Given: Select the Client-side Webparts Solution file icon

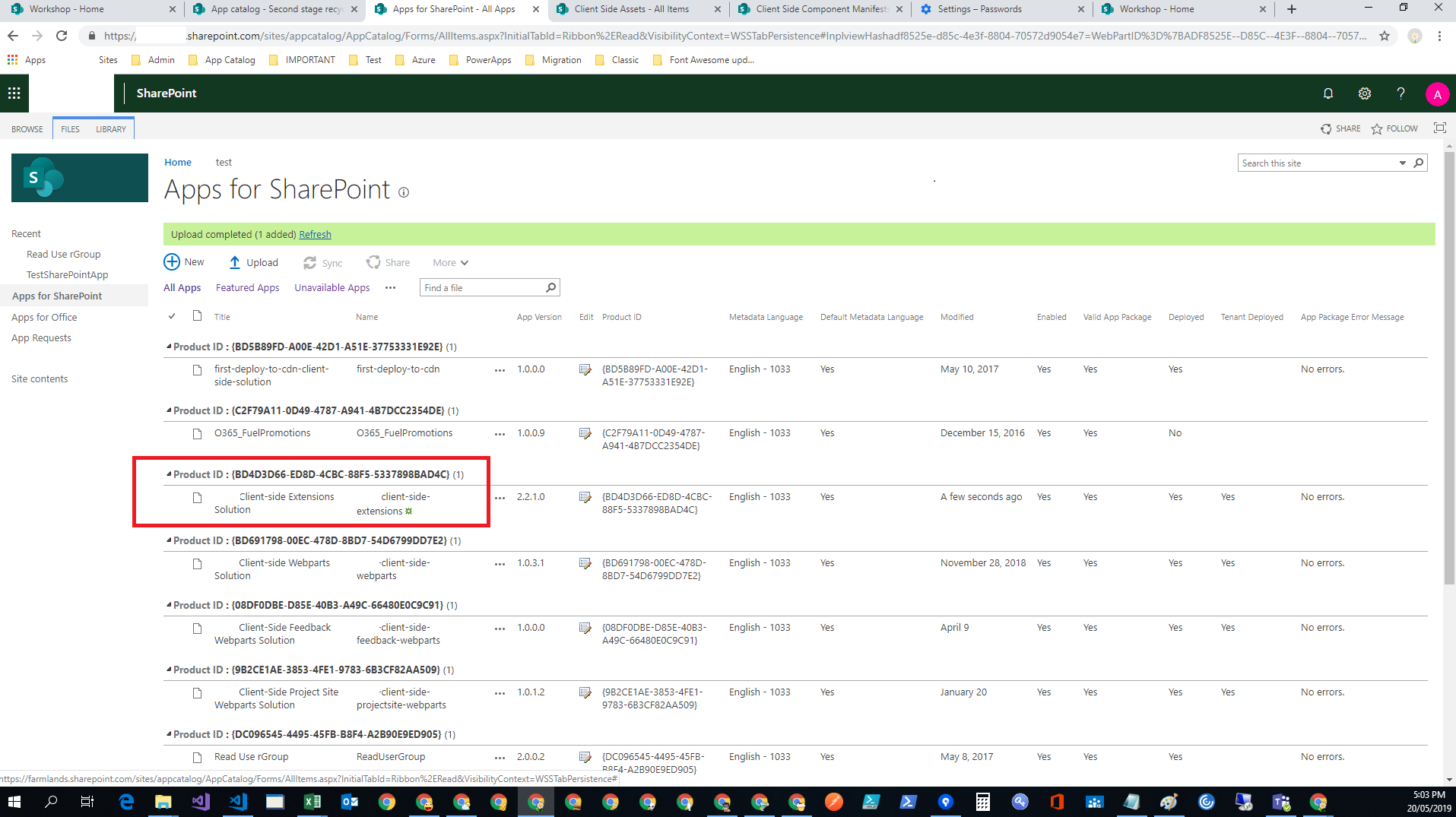Looking at the screenshot, I should click(197, 564).
